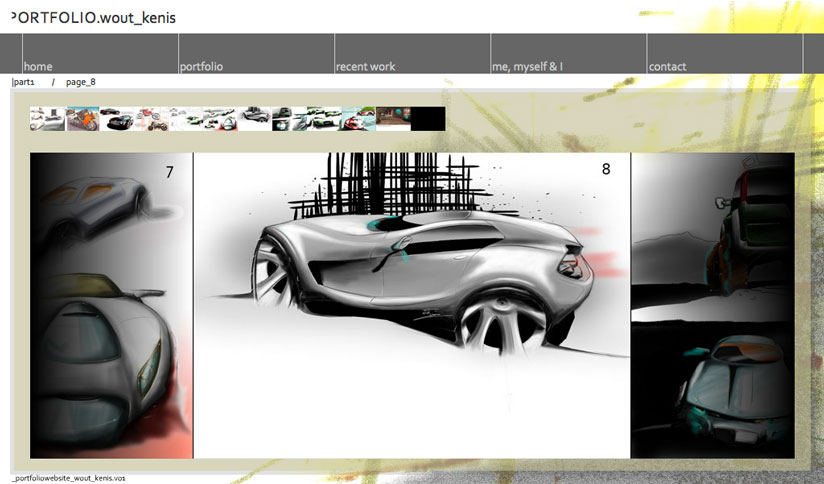
Task: Open the red motorcycles sketch thumbnail
Action: click(152, 119)
